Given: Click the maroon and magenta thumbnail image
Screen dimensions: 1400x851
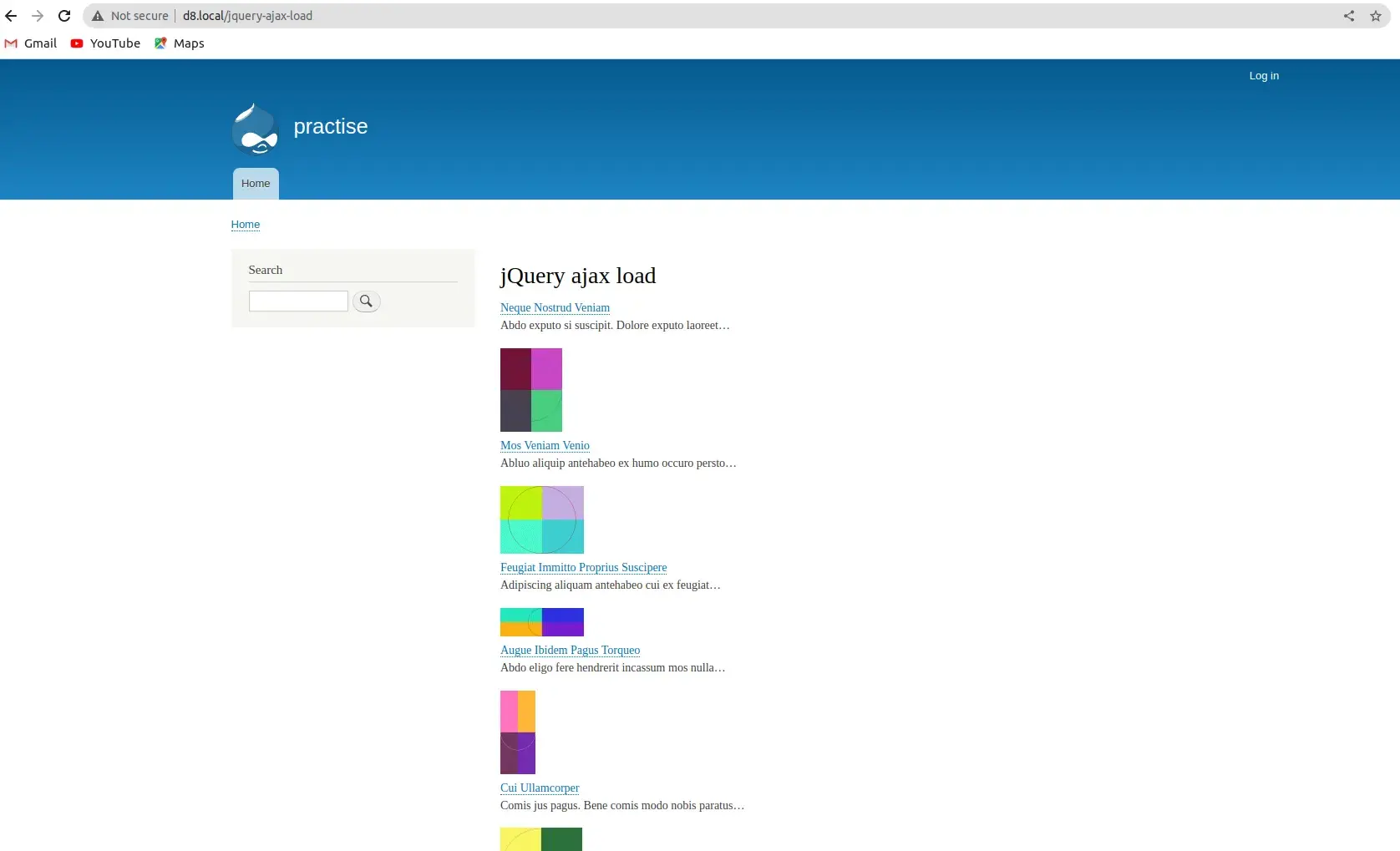Looking at the screenshot, I should [x=531, y=390].
